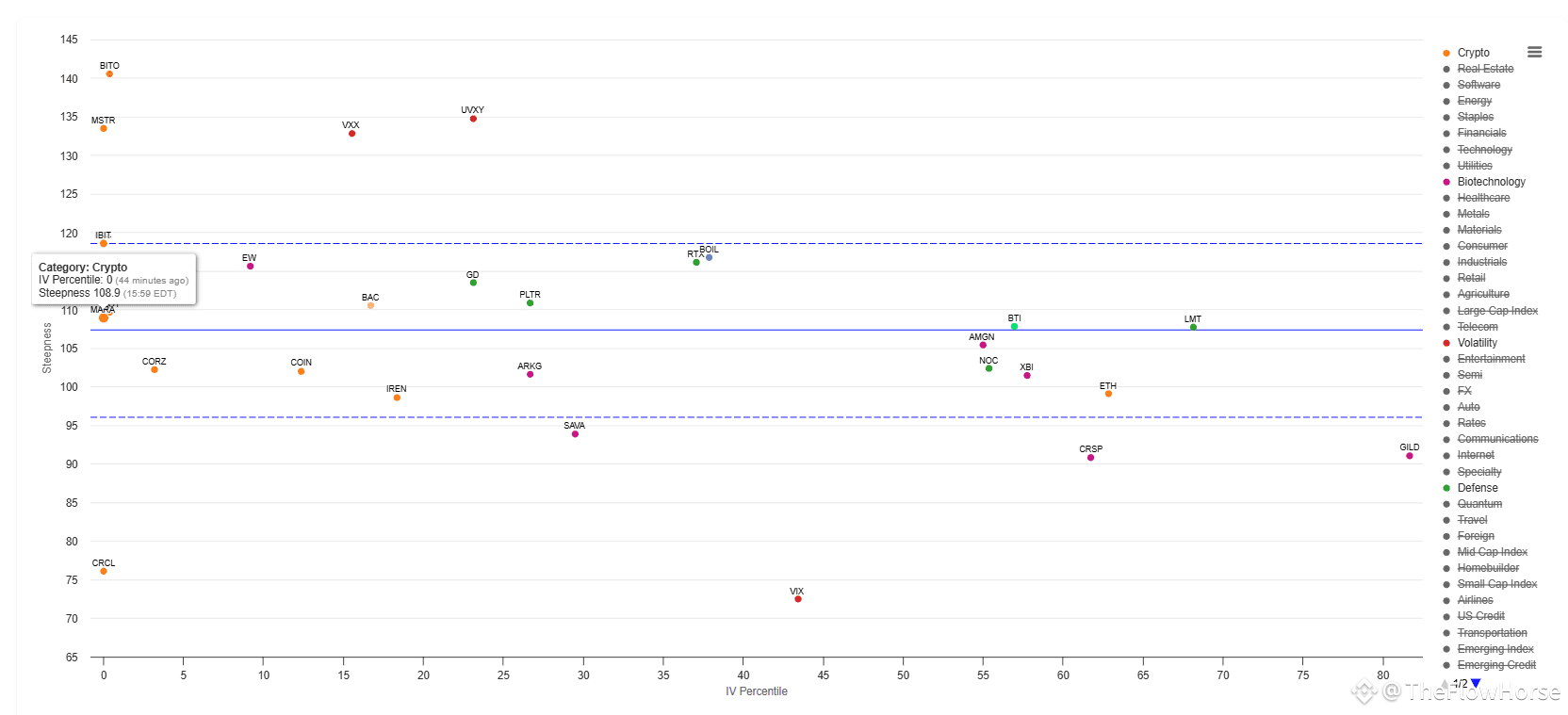Show Telecom series in legend
The image size is (1568, 715).
[1478, 327]
